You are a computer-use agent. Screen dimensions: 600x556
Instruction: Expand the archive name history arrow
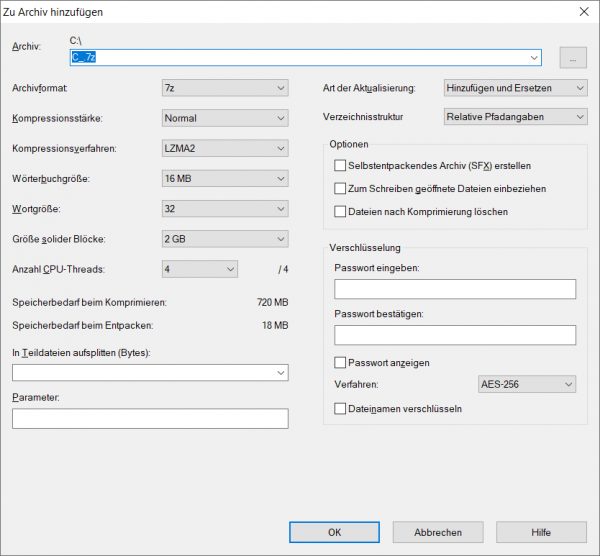pos(534,58)
